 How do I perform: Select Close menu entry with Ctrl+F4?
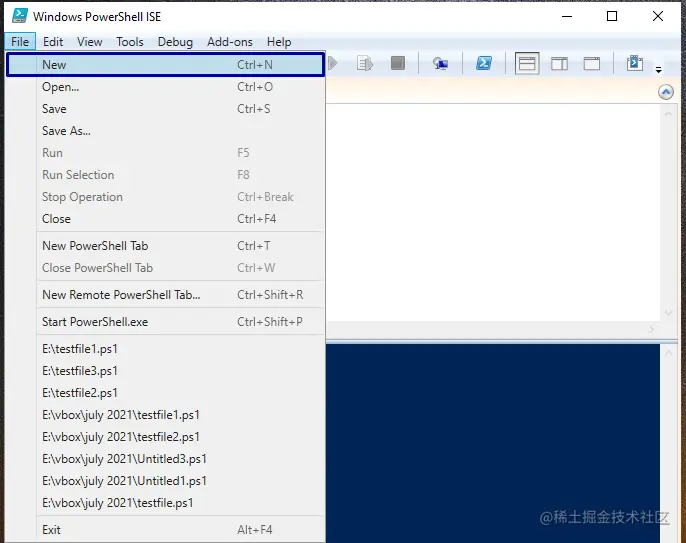[x=166, y=218]
